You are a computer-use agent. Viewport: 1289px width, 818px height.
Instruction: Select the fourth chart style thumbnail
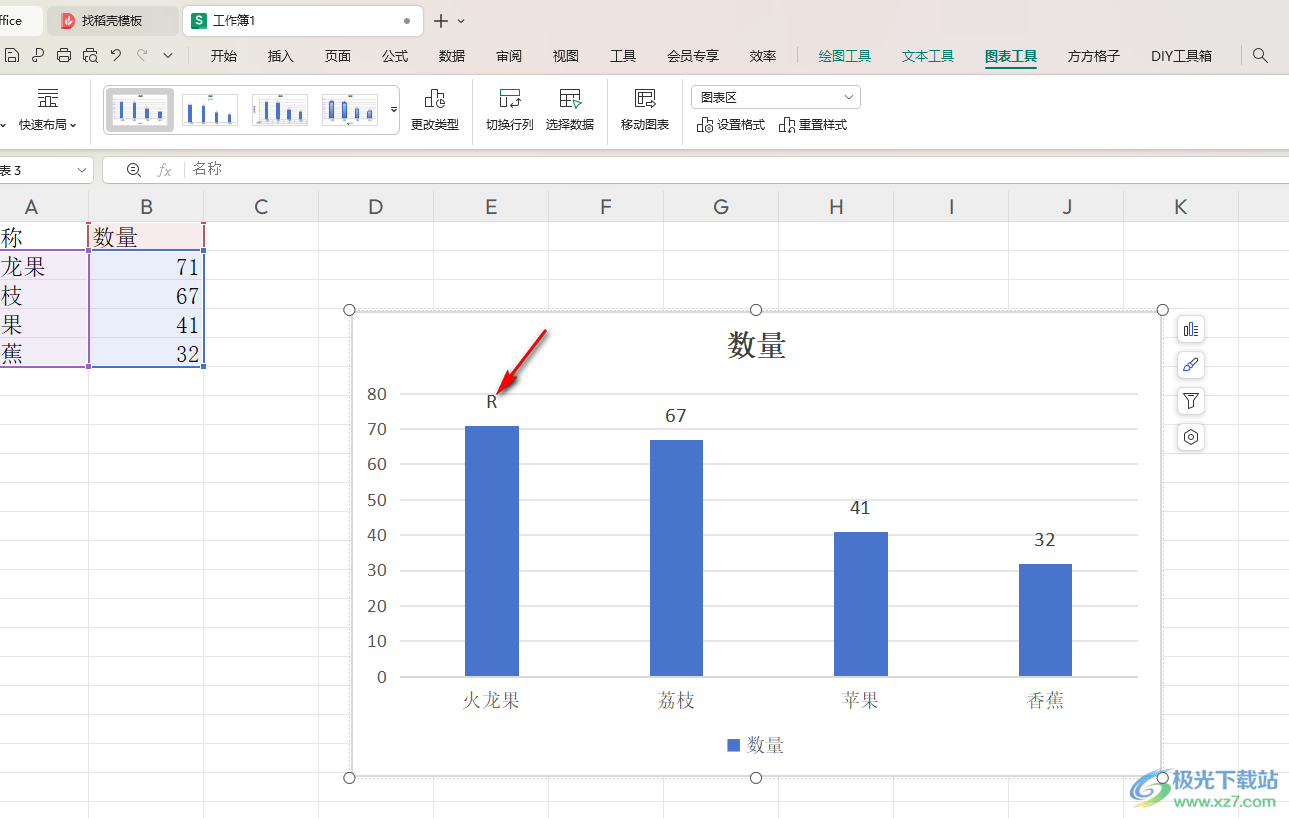pyautogui.click(x=350, y=109)
